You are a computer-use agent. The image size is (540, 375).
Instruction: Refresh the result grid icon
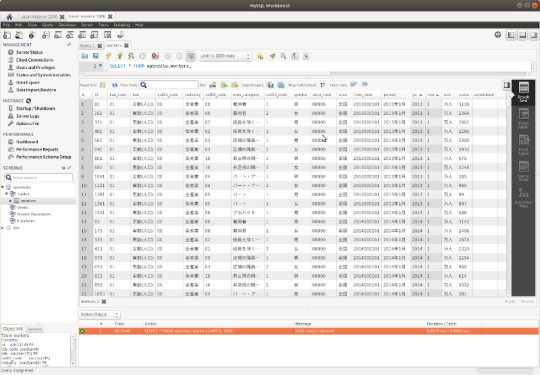tap(114, 85)
